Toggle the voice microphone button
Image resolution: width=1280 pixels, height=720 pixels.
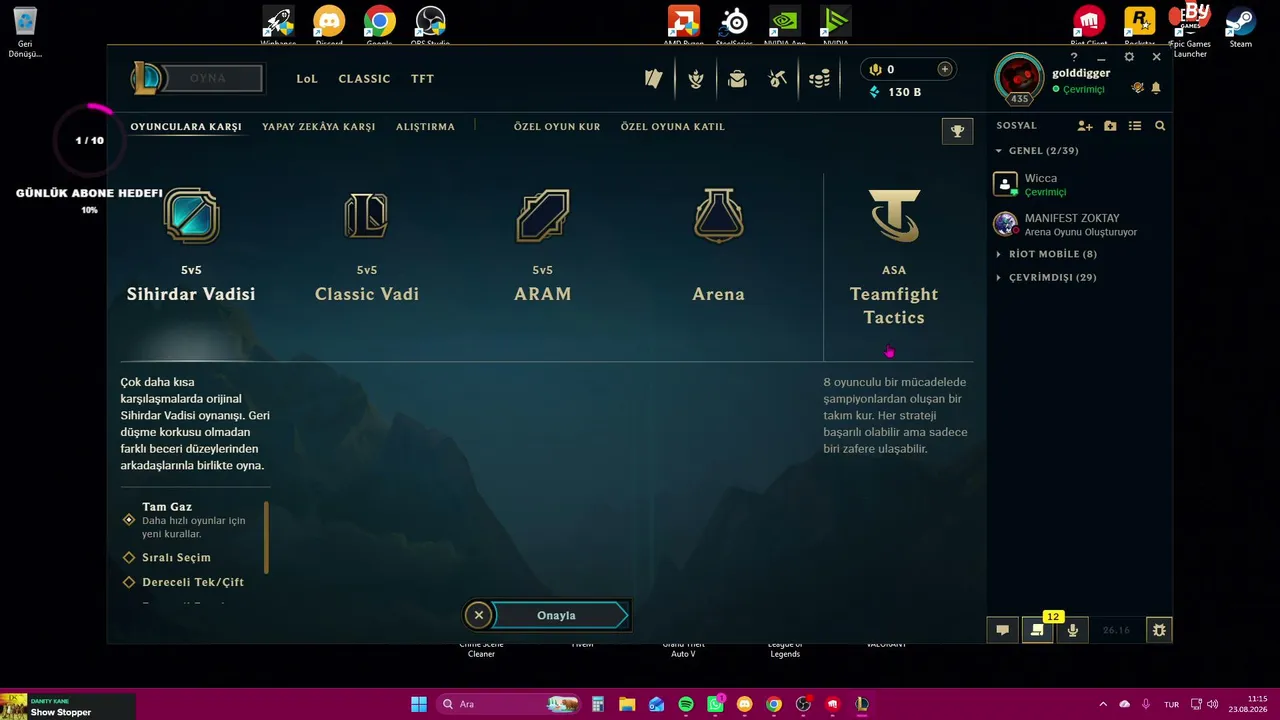tap(1073, 630)
